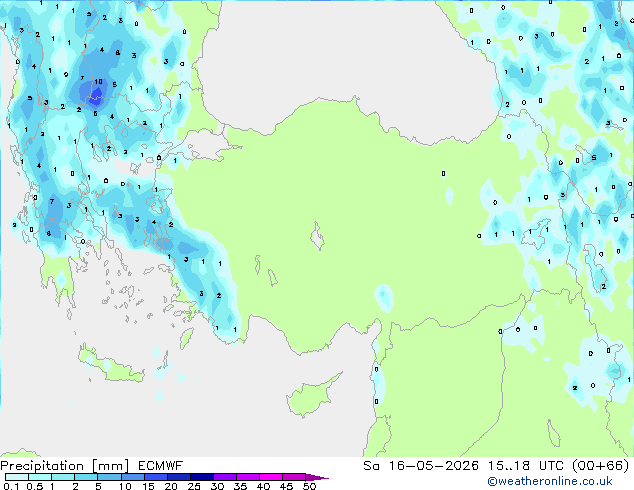Click the legend swatch between 20 and 25
Viewport: 634px width, 490px height.
179,477
